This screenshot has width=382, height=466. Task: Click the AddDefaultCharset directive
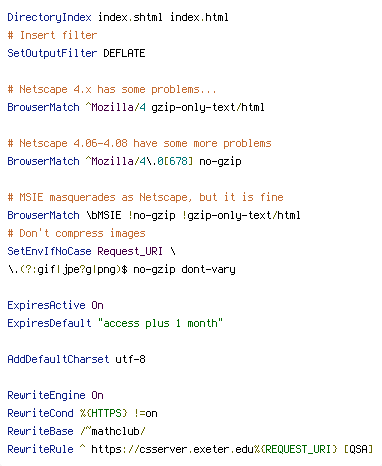pyautogui.click(x=58, y=359)
